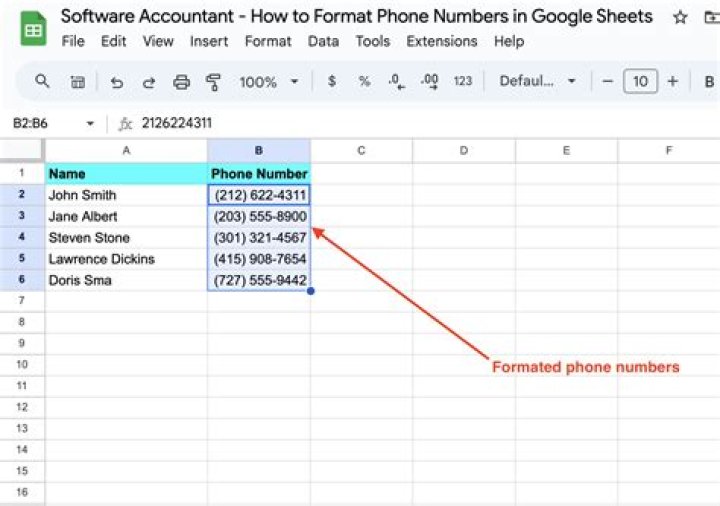
Task: Select row 10 header
Action: (22, 365)
